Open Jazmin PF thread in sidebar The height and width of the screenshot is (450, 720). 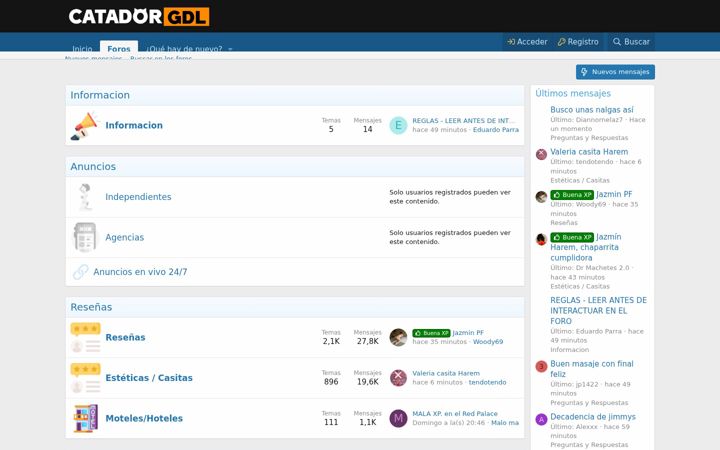click(x=614, y=194)
